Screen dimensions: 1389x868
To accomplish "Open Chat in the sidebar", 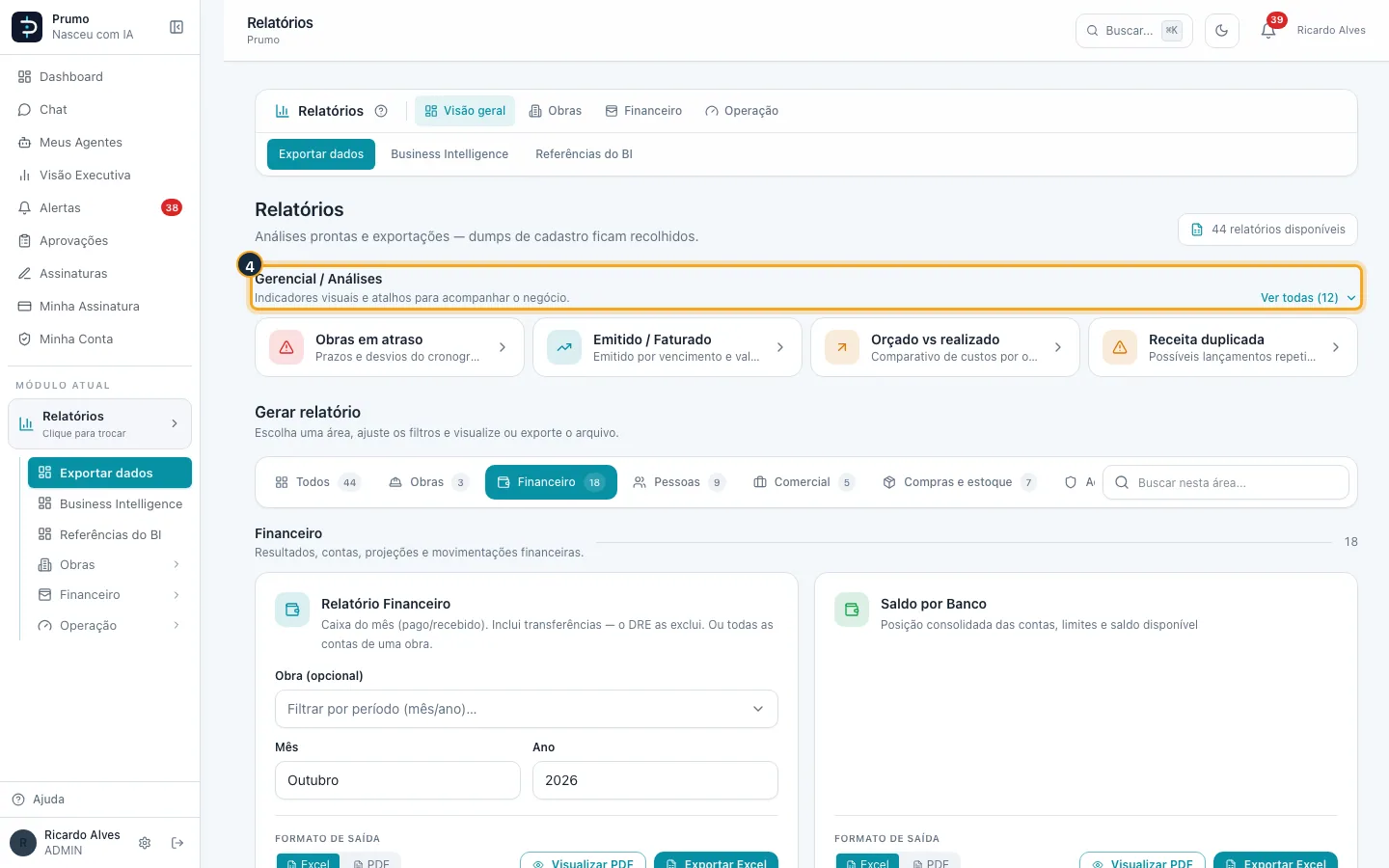I will pos(100,110).
